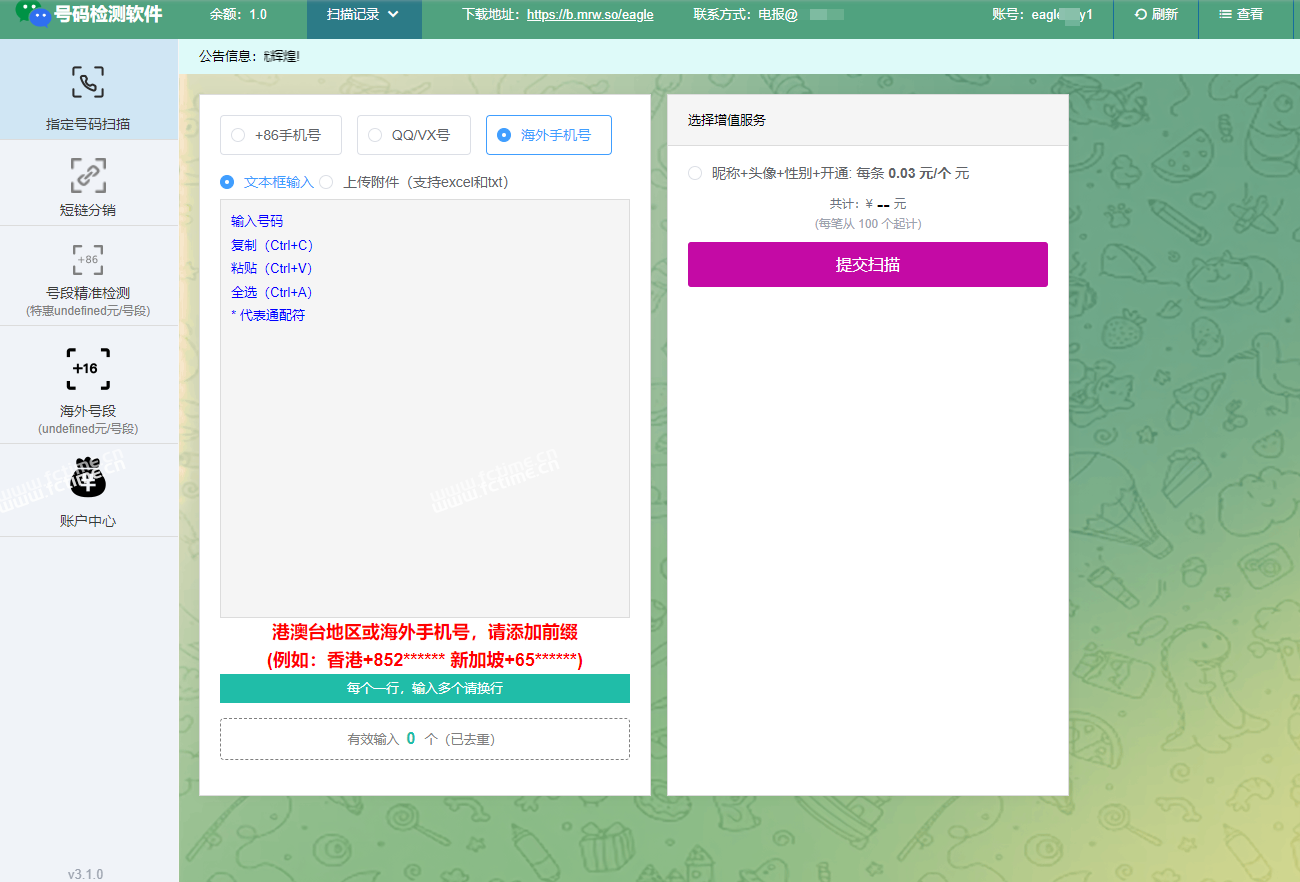This screenshot has width=1300, height=882.
Task: Select the +86手机号 radio option
Action: [238, 135]
